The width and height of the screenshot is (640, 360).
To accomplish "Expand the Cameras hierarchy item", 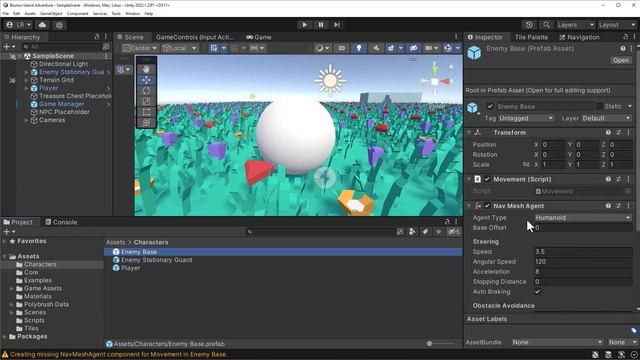I will [27, 120].
